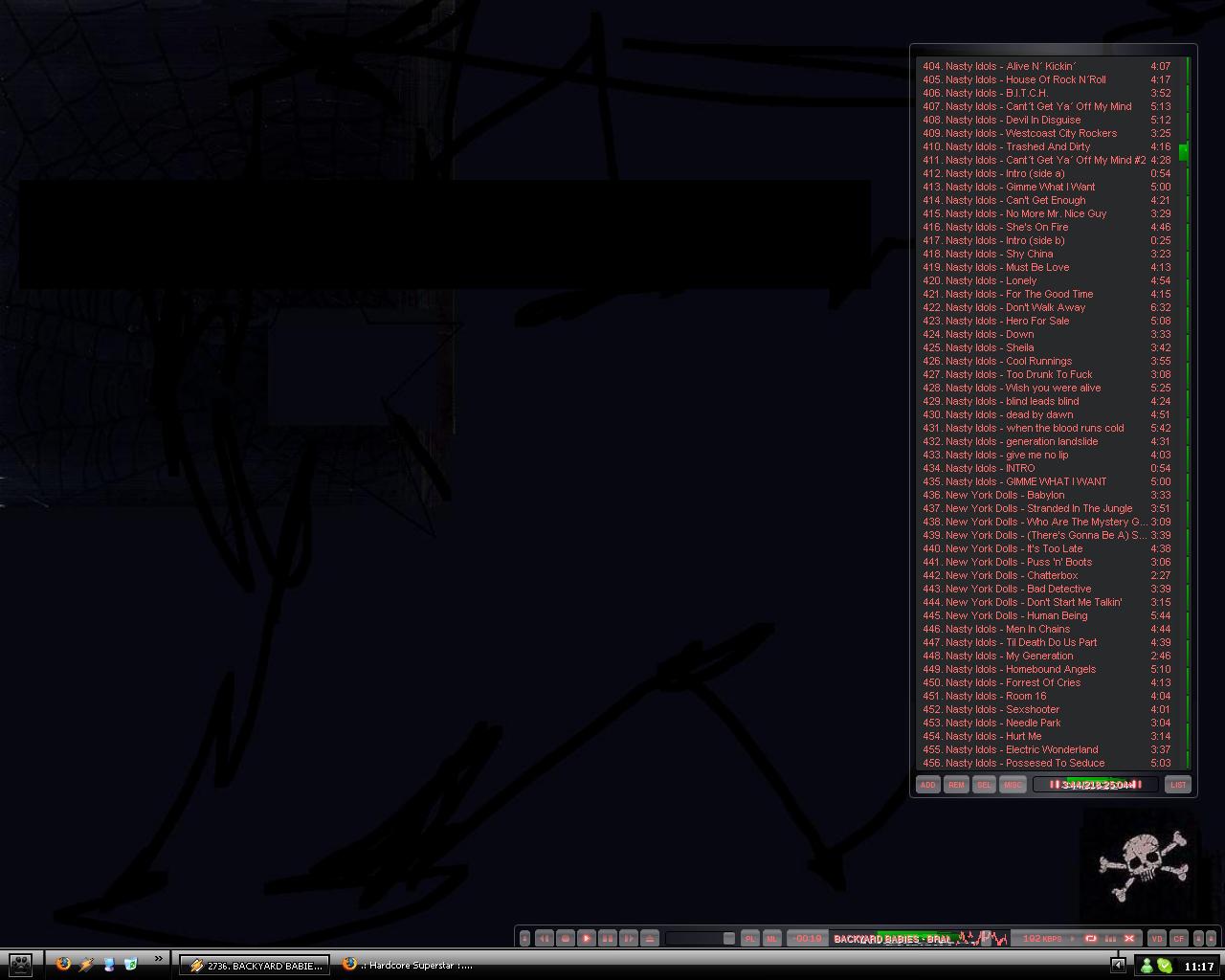1225x980 pixels.
Task: Toggle the ML media library button
Action: tap(771, 939)
